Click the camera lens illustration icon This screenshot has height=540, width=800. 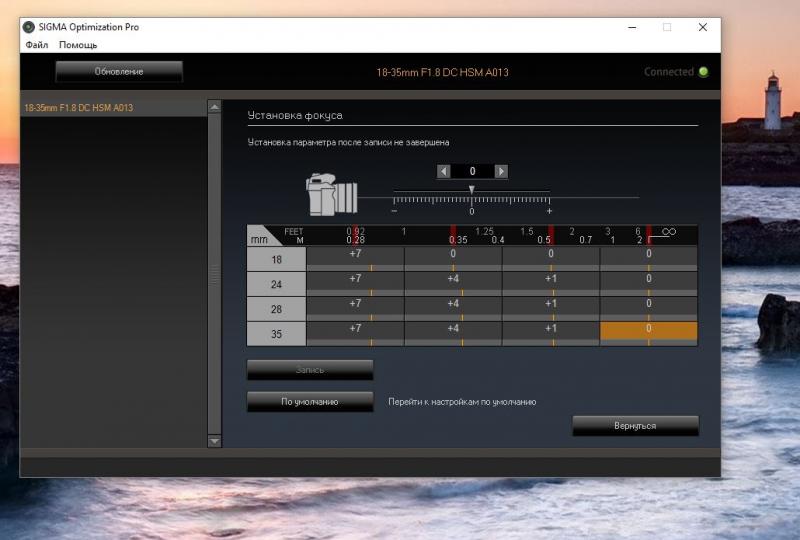coord(332,194)
